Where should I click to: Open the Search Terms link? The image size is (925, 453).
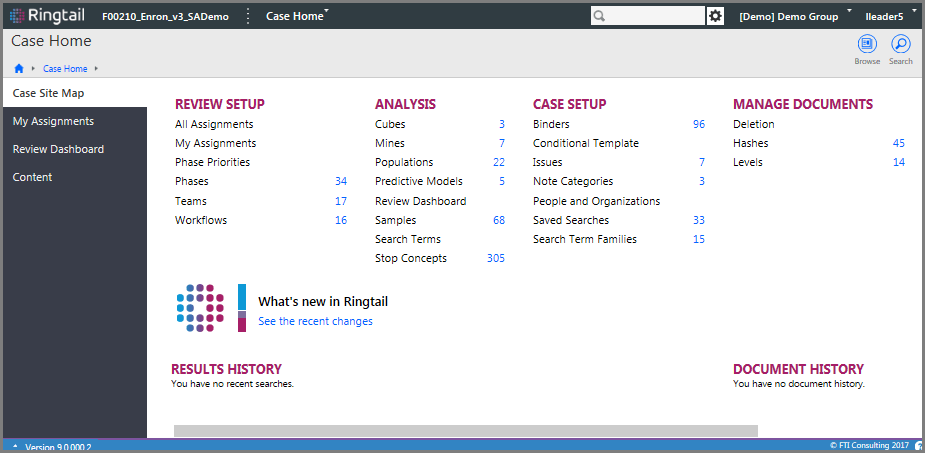408,239
